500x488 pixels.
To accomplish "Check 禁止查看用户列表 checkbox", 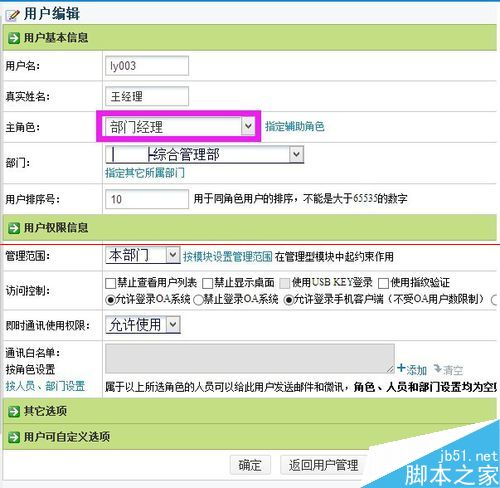I will pyautogui.click(x=110, y=284).
